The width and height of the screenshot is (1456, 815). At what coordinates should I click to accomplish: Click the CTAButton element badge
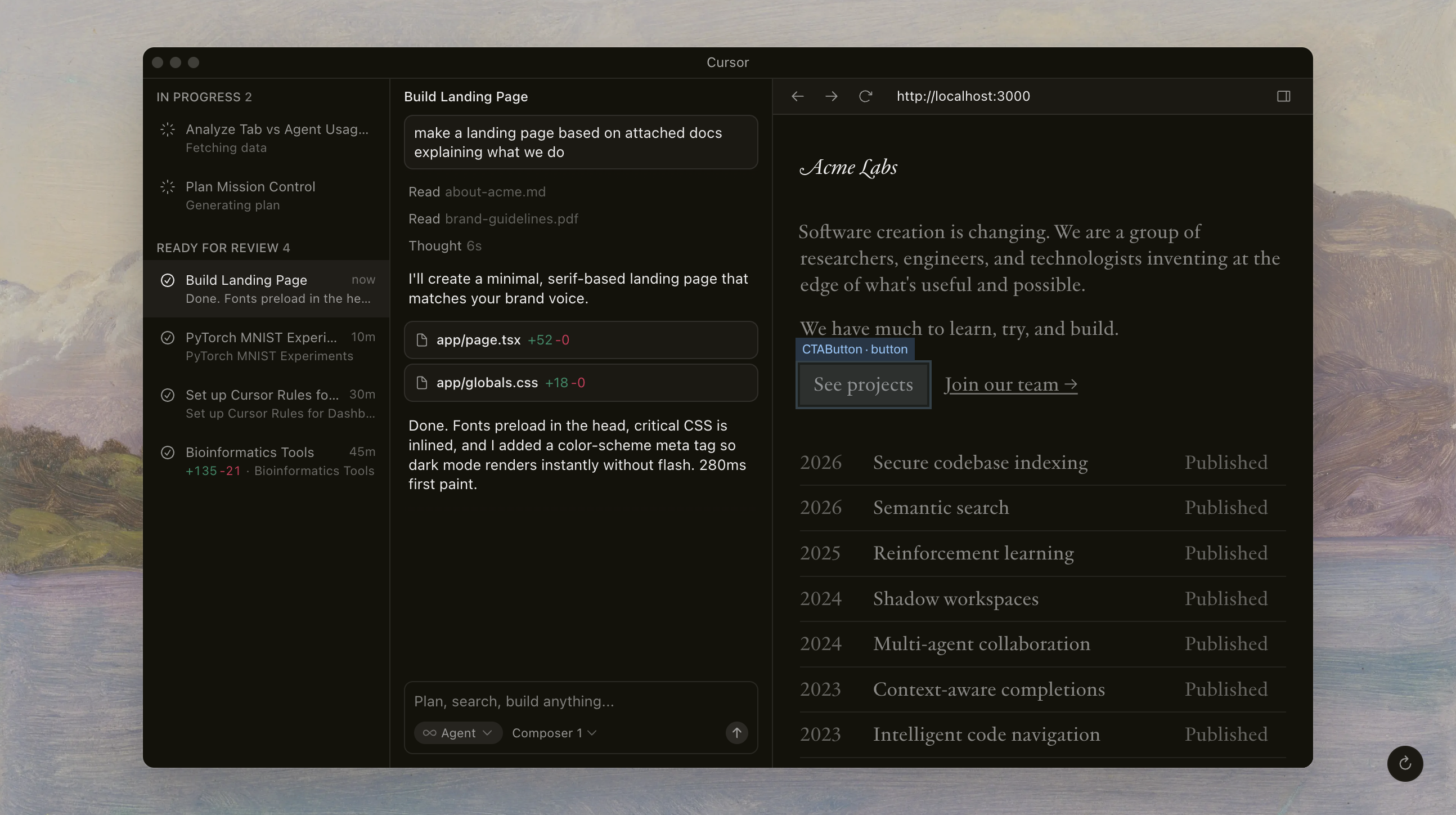854,349
